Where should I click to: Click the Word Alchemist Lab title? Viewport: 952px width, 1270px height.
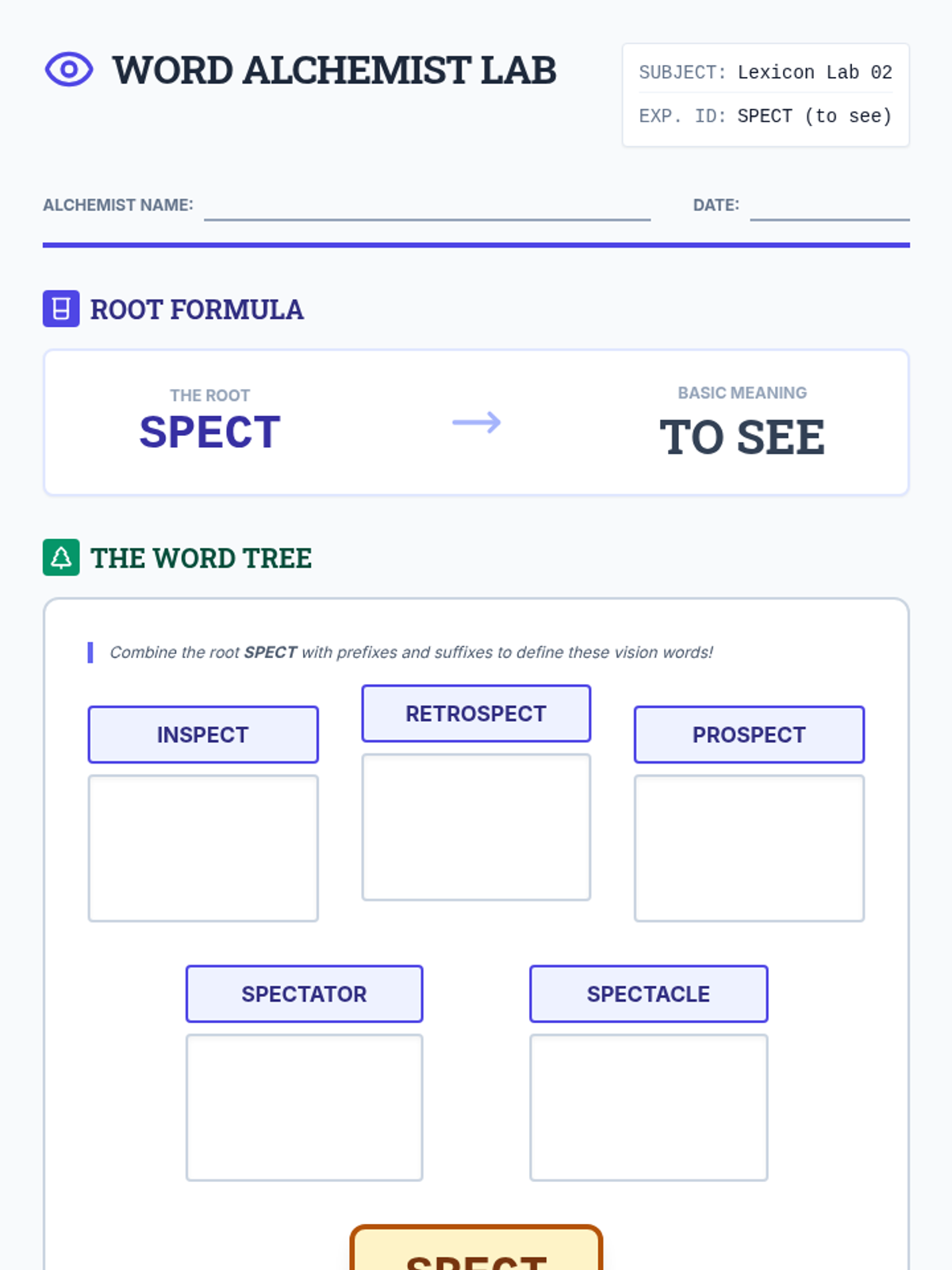click(334, 70)
